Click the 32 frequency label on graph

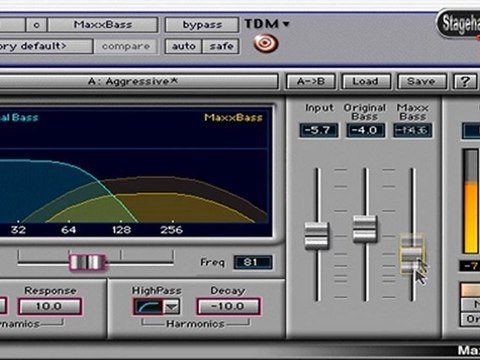pyautogui.click(x=18, y=230)
